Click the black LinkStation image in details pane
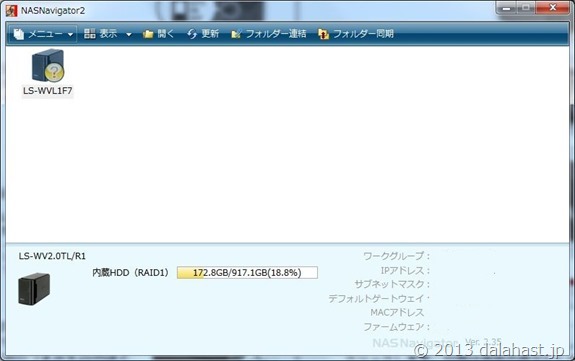Screen dimensions: 575x361 (x=34, y=289)
